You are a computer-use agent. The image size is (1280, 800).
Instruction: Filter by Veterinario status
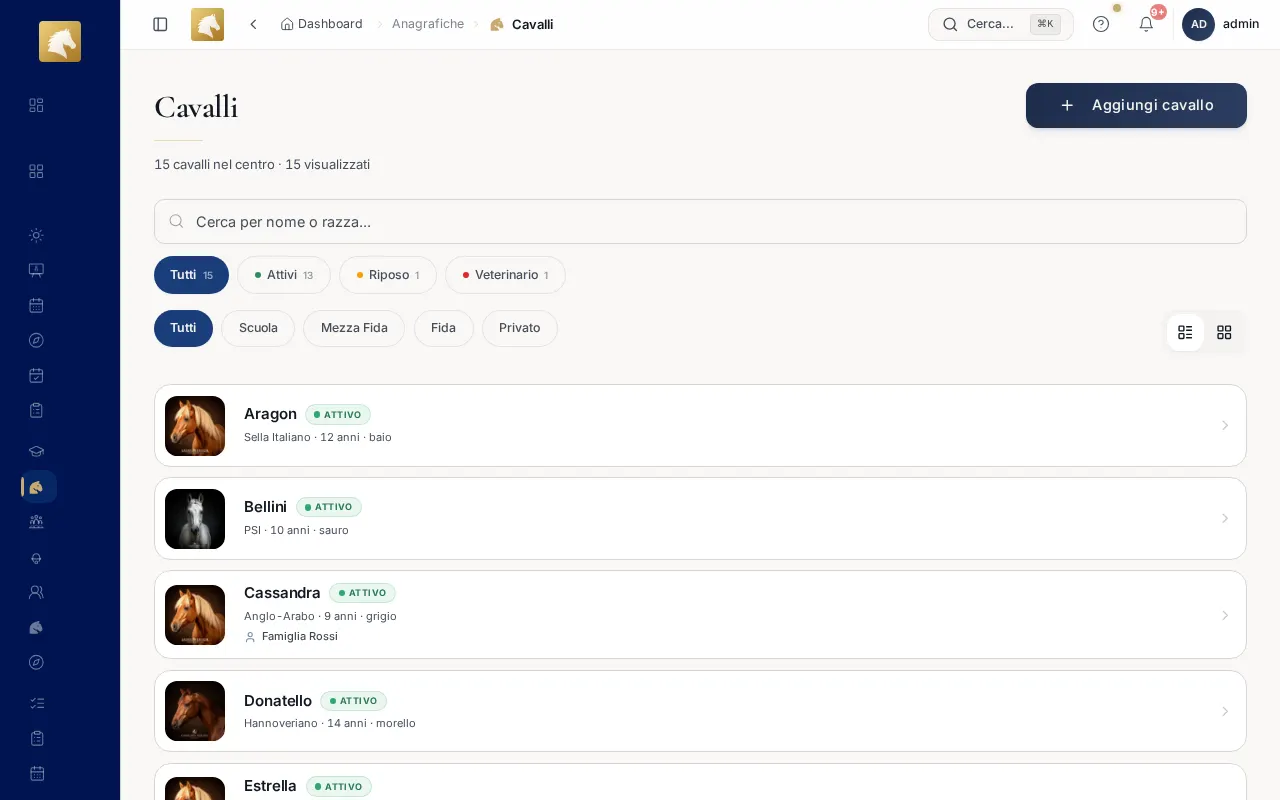(x=505, y=275)
